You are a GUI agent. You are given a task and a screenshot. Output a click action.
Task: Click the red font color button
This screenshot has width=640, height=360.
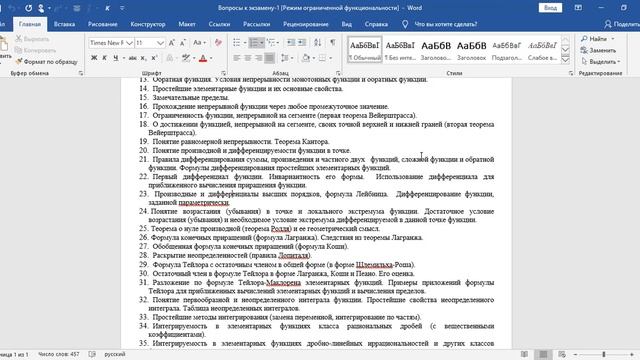pos(203,58)
